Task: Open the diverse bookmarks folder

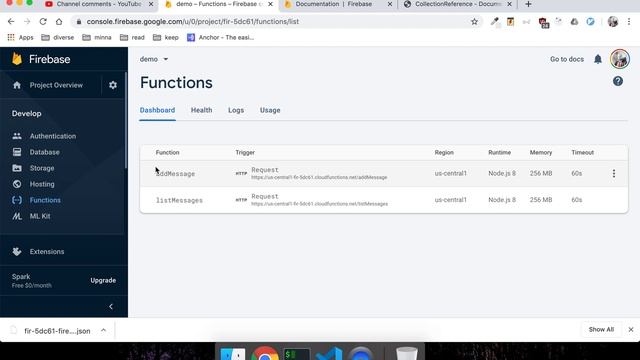Action: (58, 38)
